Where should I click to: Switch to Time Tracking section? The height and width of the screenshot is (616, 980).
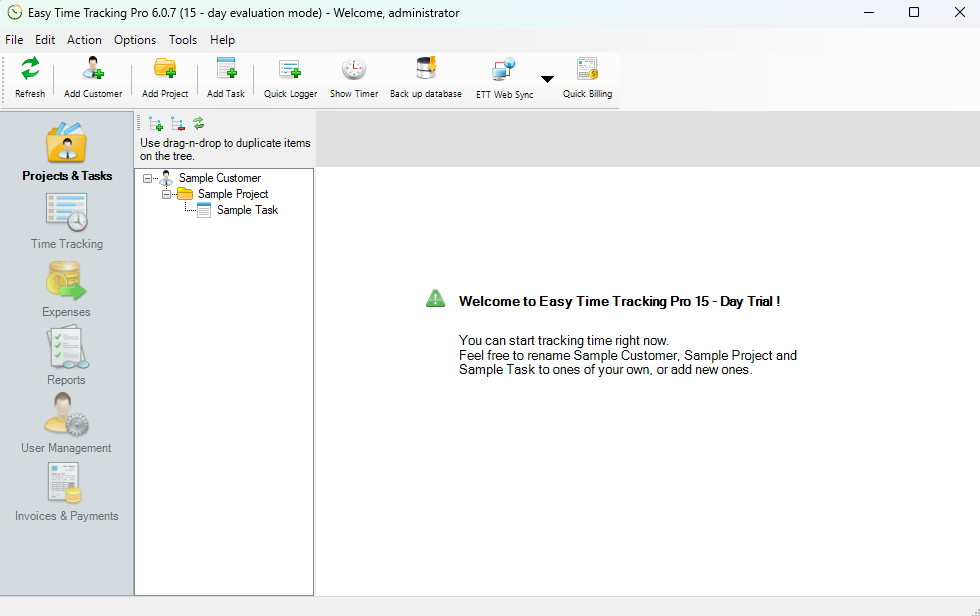(x=67, y=222)
